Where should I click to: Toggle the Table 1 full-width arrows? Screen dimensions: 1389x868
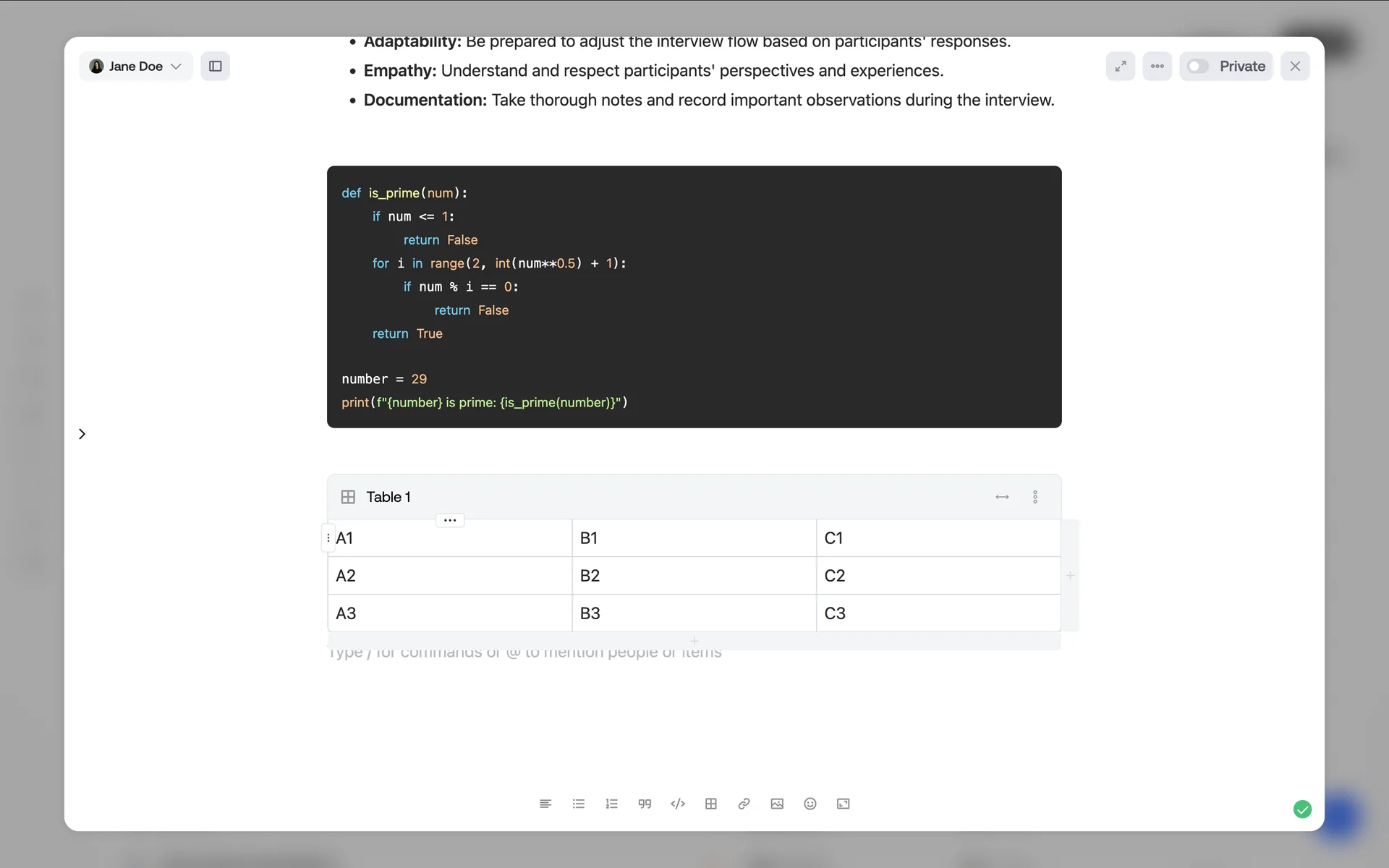pos(1002,497)
